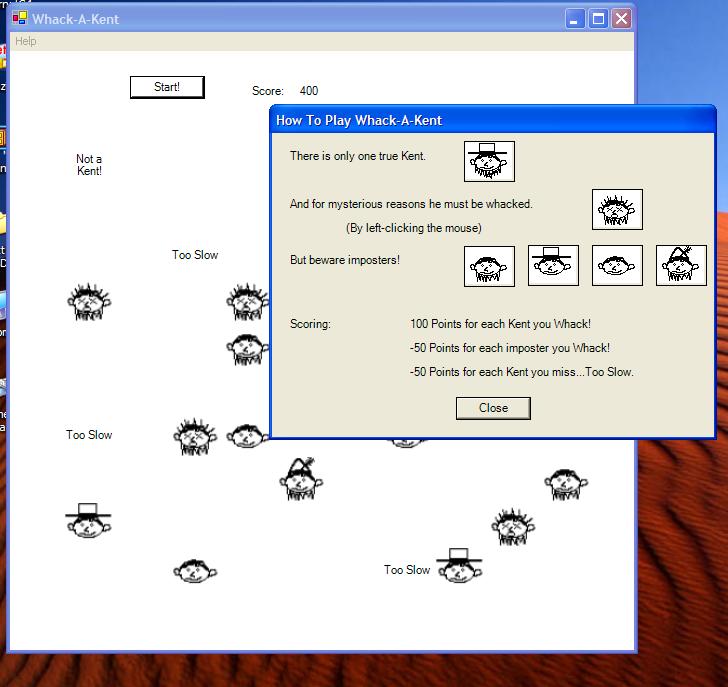Whack the feather-hat imposter in the game area
The height and width of the screenshot is (687, 728).
tap(301, 479)
